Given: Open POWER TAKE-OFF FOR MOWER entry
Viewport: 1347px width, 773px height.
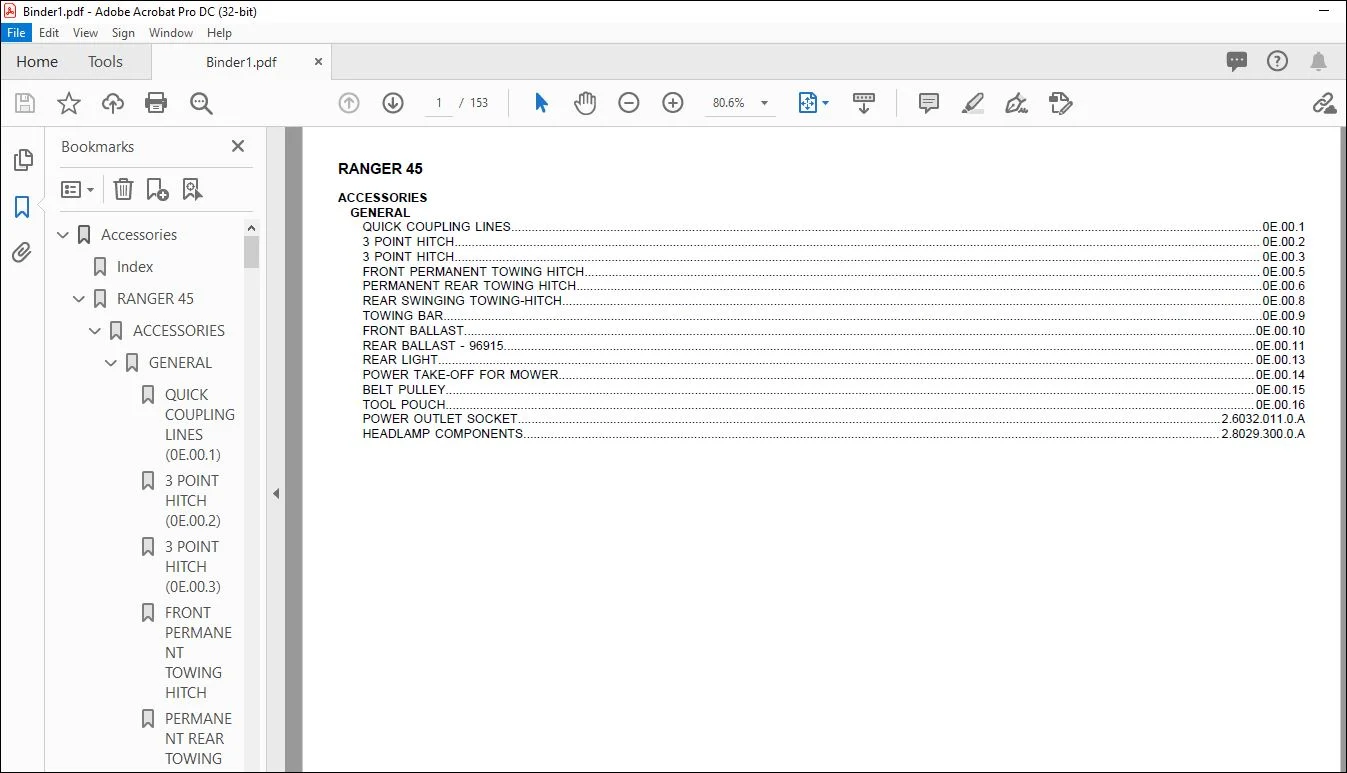Looking at the screenshot, I should click(461, 375).
